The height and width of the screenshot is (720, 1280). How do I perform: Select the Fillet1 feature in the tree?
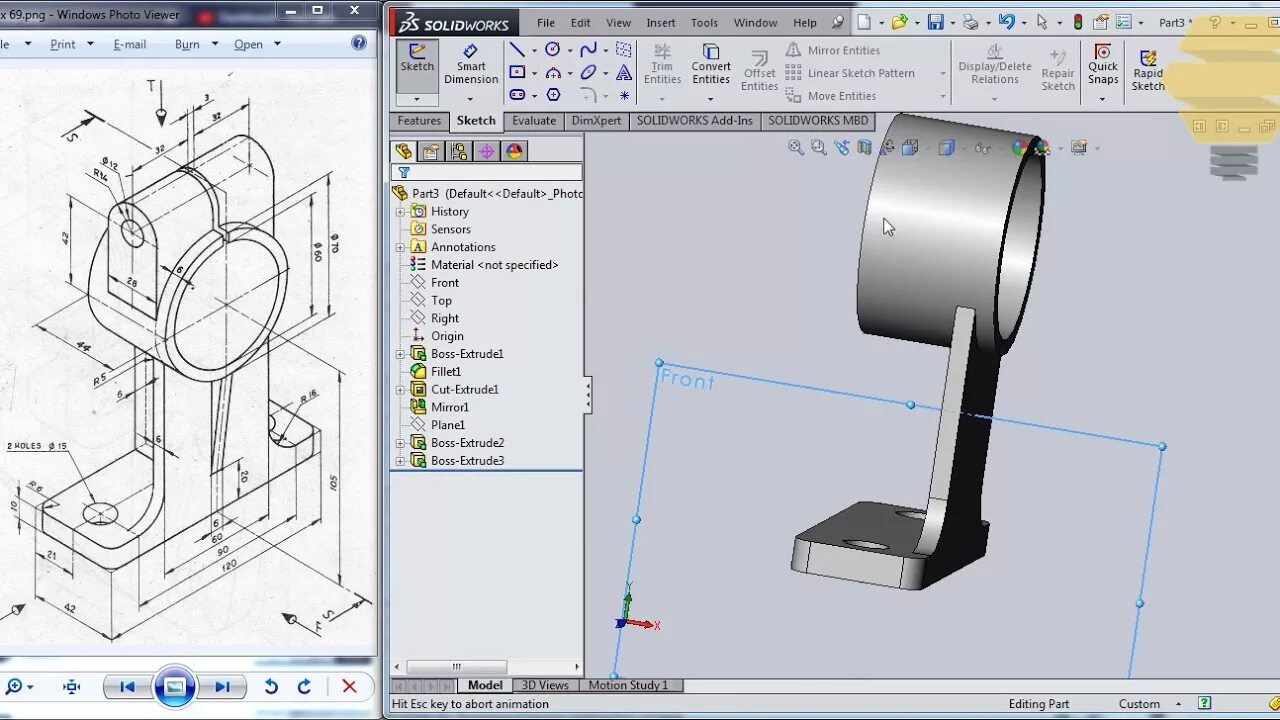tap(446, 371)
